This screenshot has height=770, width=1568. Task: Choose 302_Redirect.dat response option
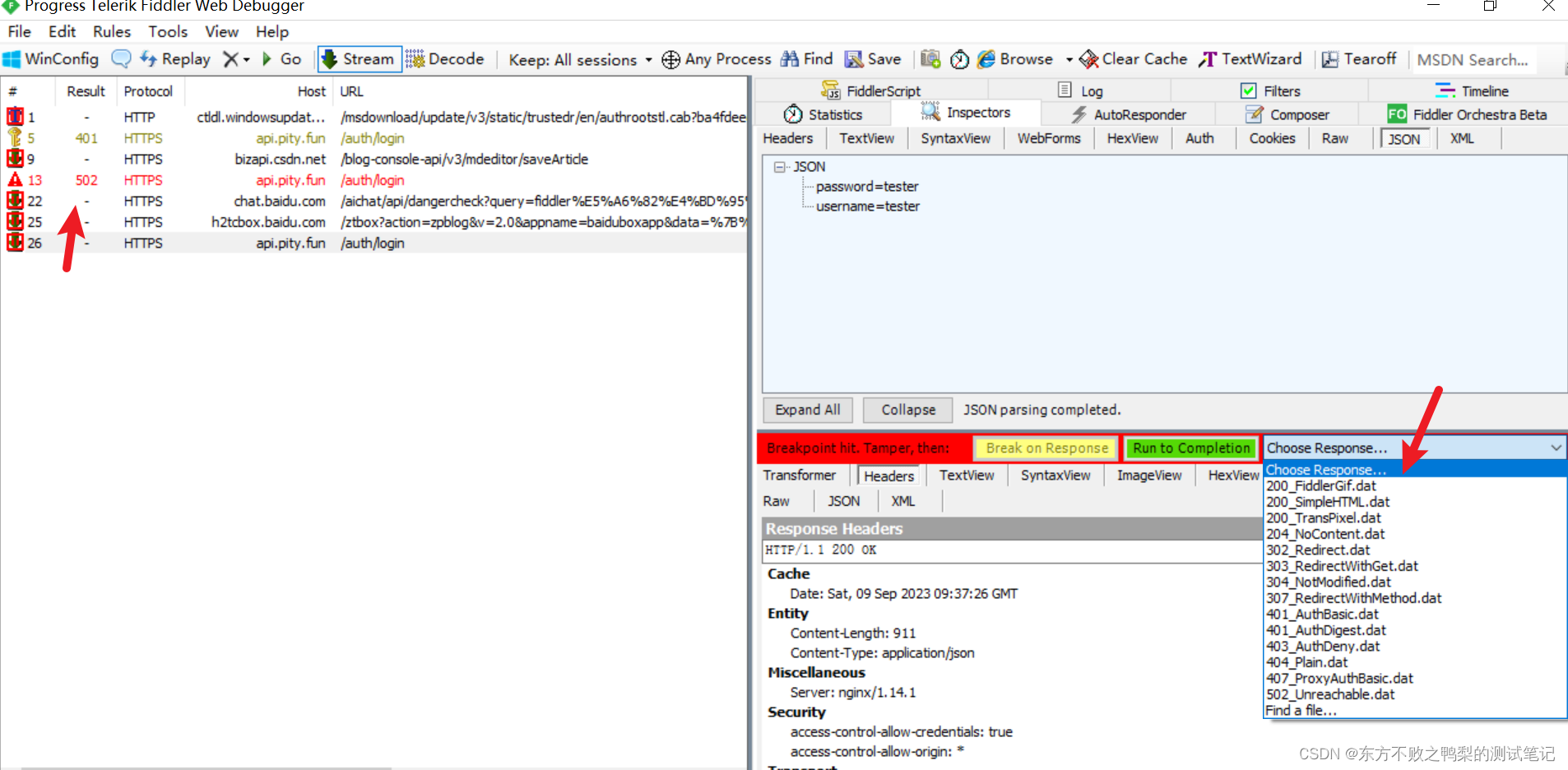click(1318, 550)
